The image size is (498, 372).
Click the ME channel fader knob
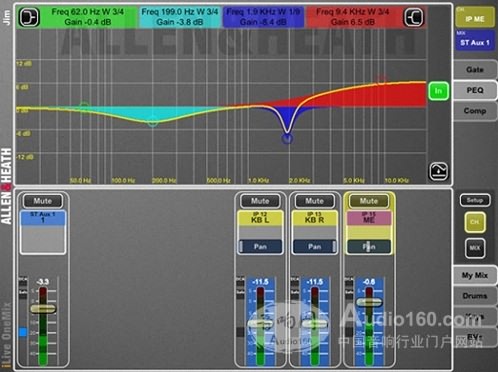(369, 302)
